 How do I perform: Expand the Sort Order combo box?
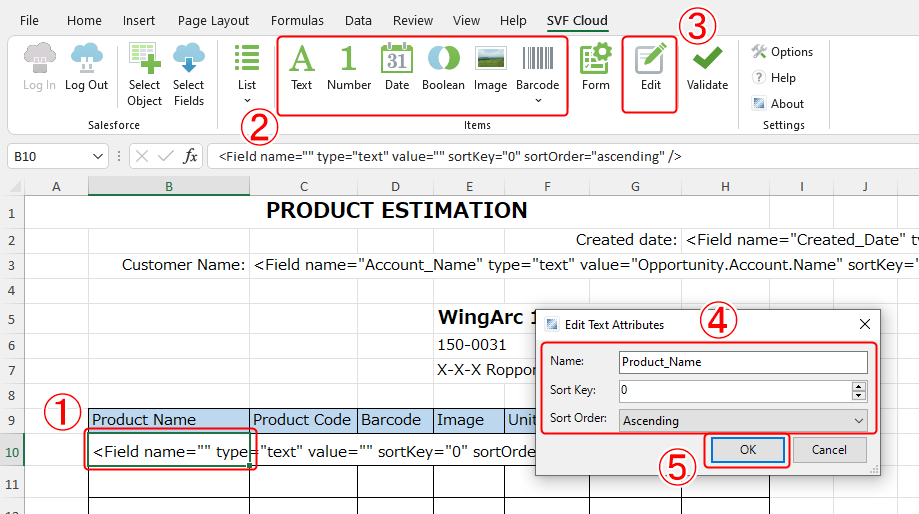pyautogui.click(x=858, y=421)
